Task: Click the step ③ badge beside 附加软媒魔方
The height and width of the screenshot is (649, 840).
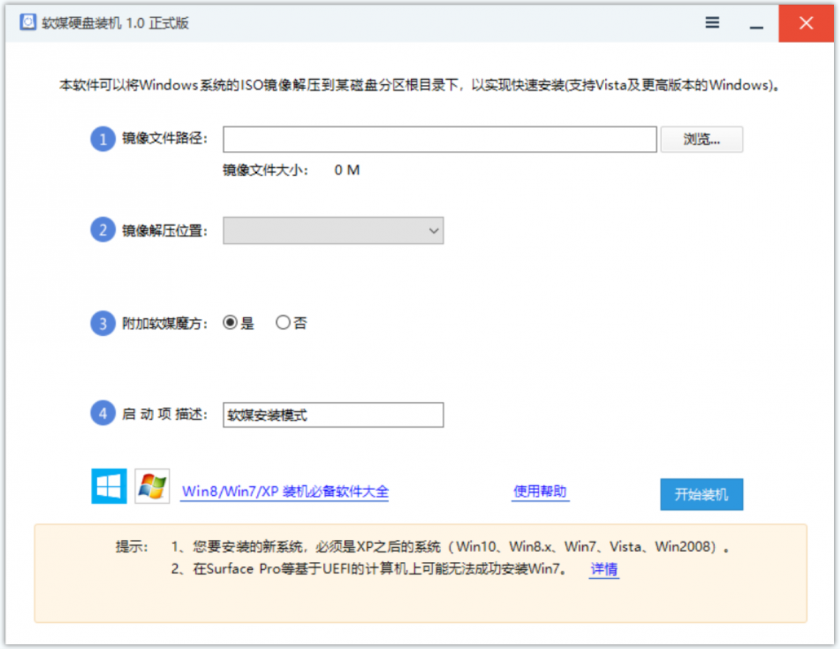Action: (x=103, y=322)
